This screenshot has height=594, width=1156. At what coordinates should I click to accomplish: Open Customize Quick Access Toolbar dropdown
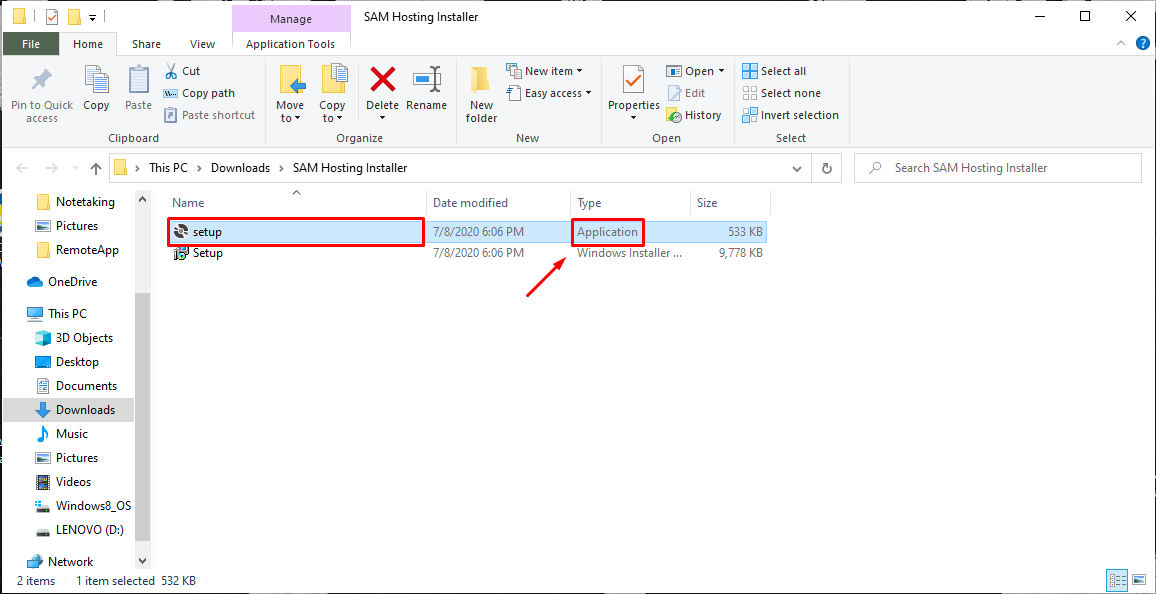(x=92, y=17)
